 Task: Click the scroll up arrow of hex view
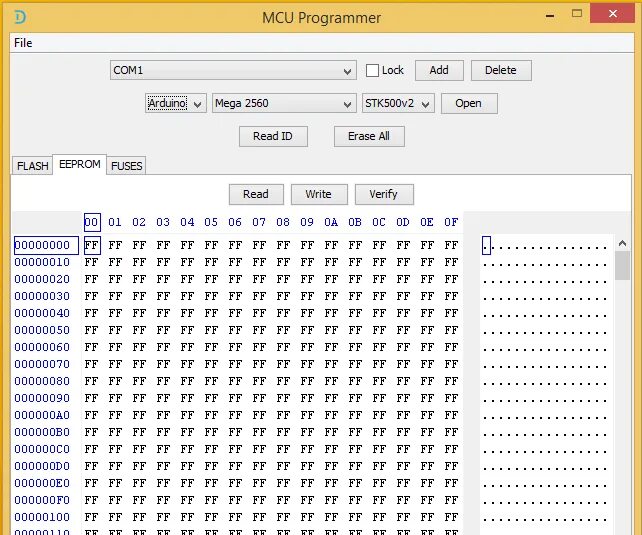tap(622, 243)
